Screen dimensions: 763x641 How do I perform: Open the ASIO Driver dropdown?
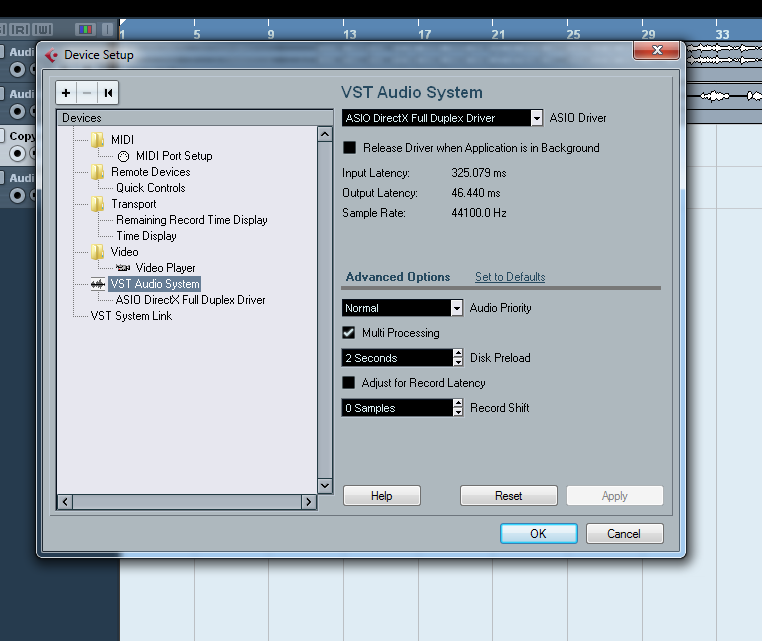click(536, 118)
